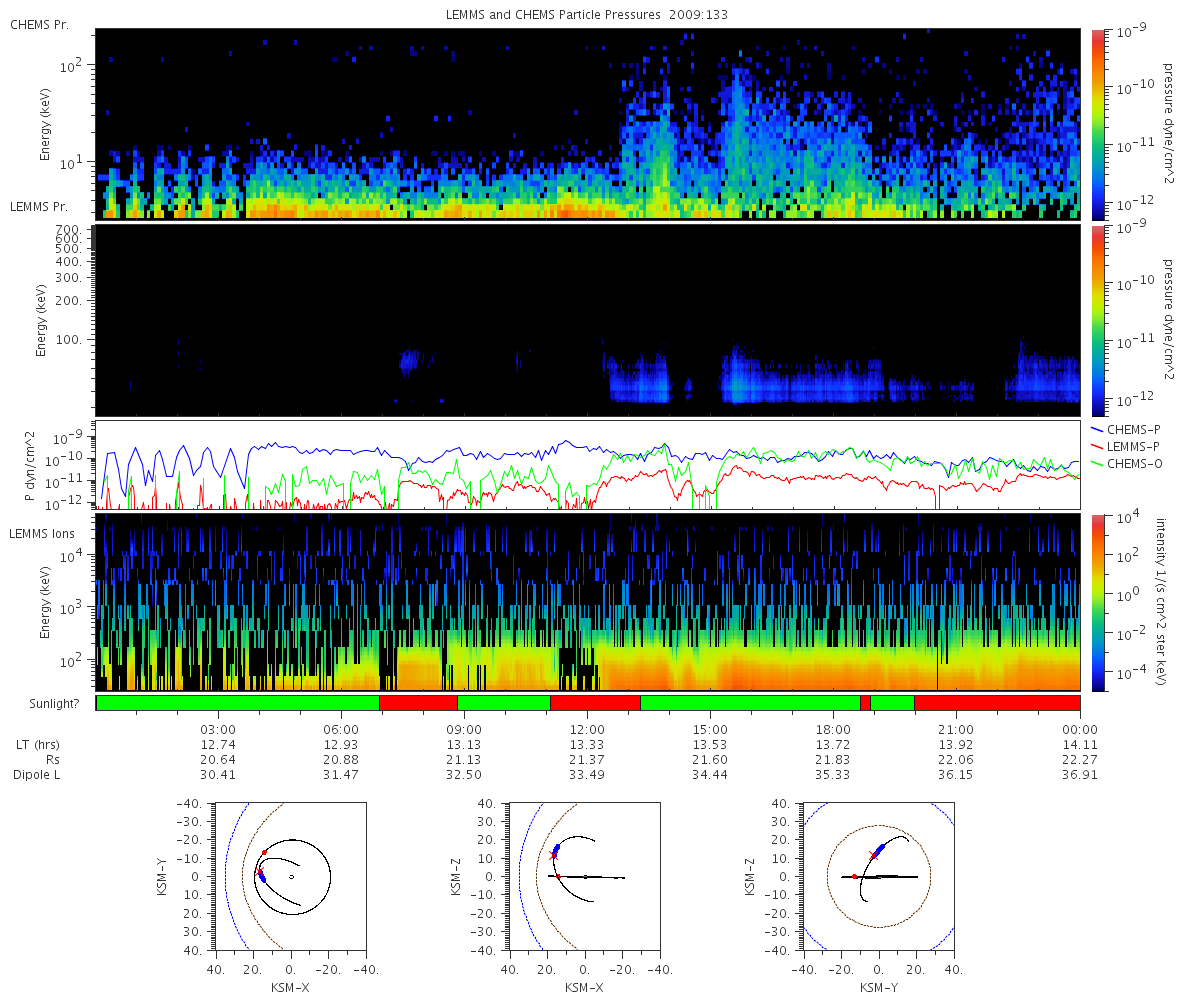Screen dimensions: 1200x1000
Task: Click the CHEMS pressure color bar
Action: point(1096,124)
